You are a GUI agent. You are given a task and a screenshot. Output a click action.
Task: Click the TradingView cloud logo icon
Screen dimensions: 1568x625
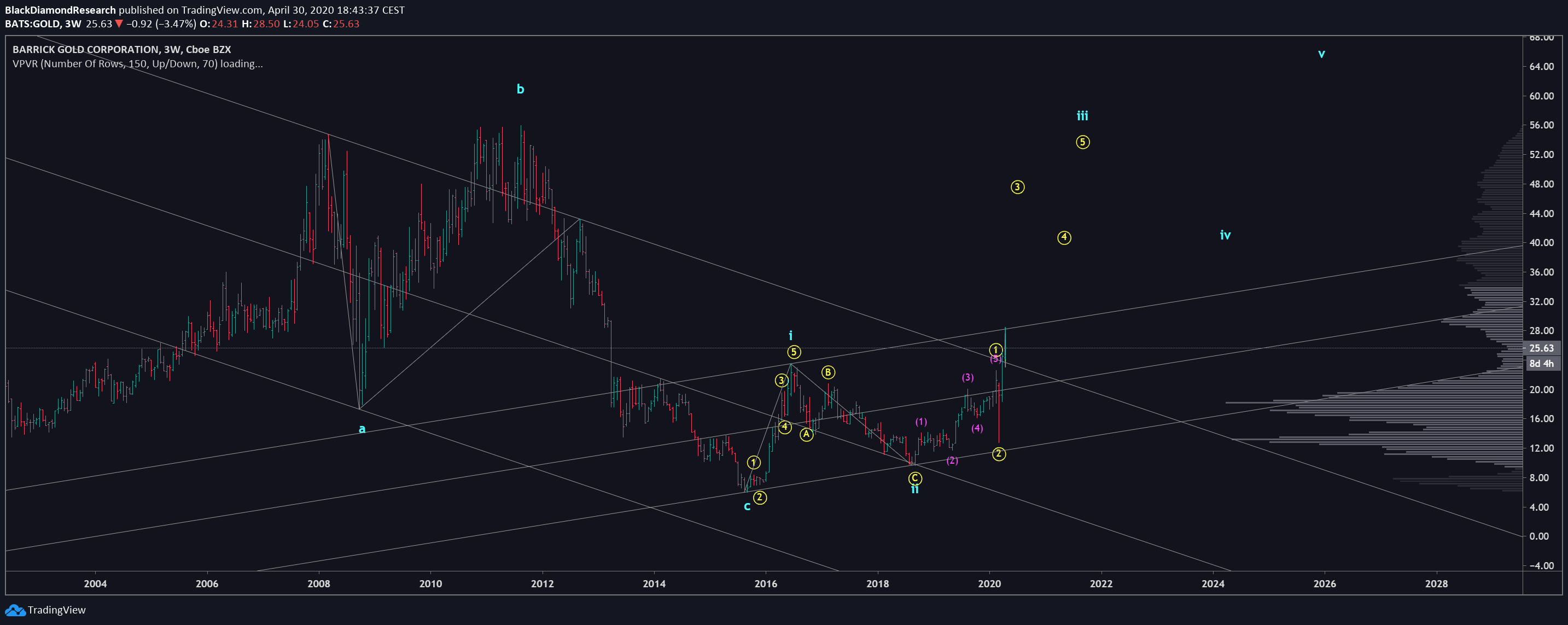coord(15,610)
